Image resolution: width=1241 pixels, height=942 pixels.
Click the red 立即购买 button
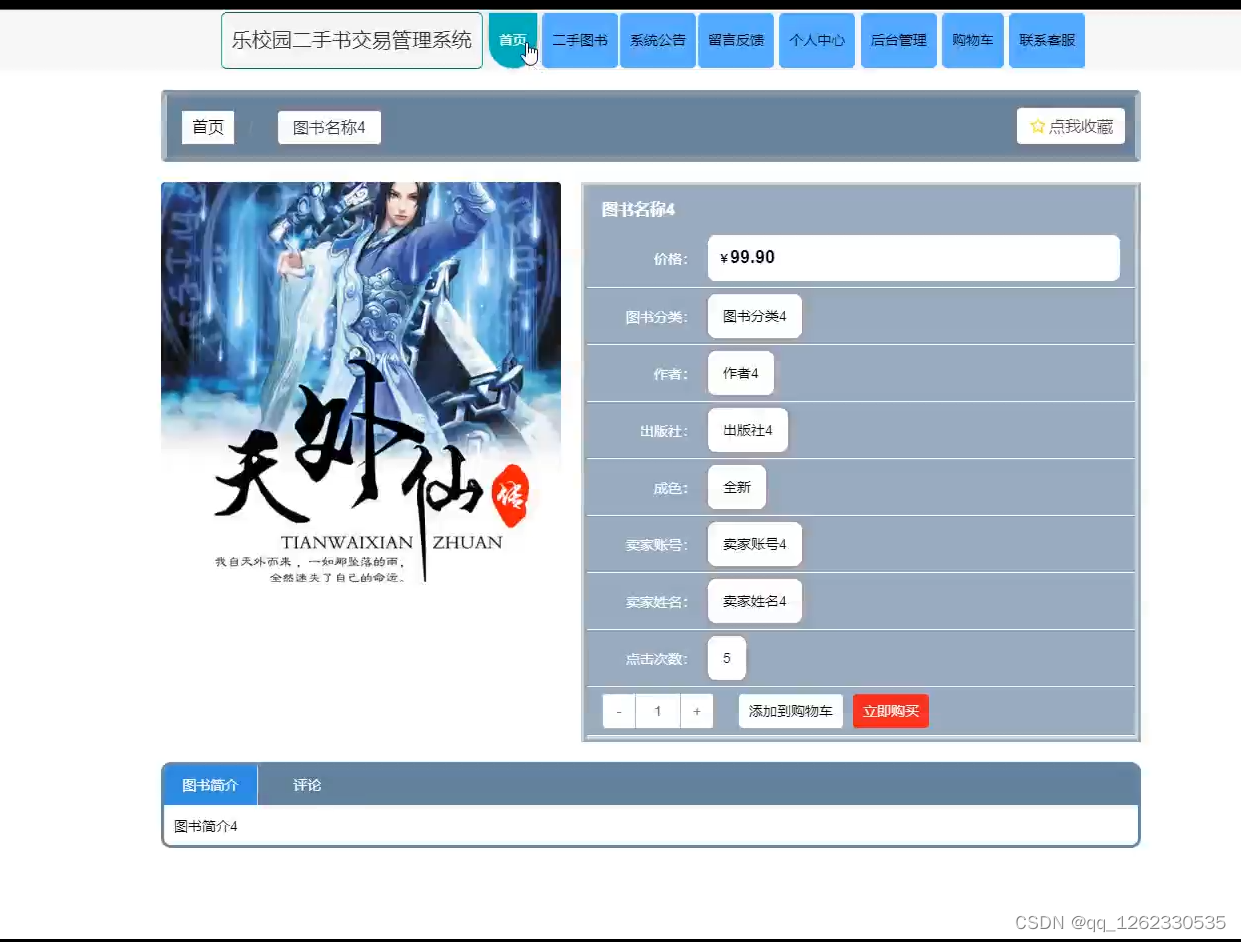[891, 711]
